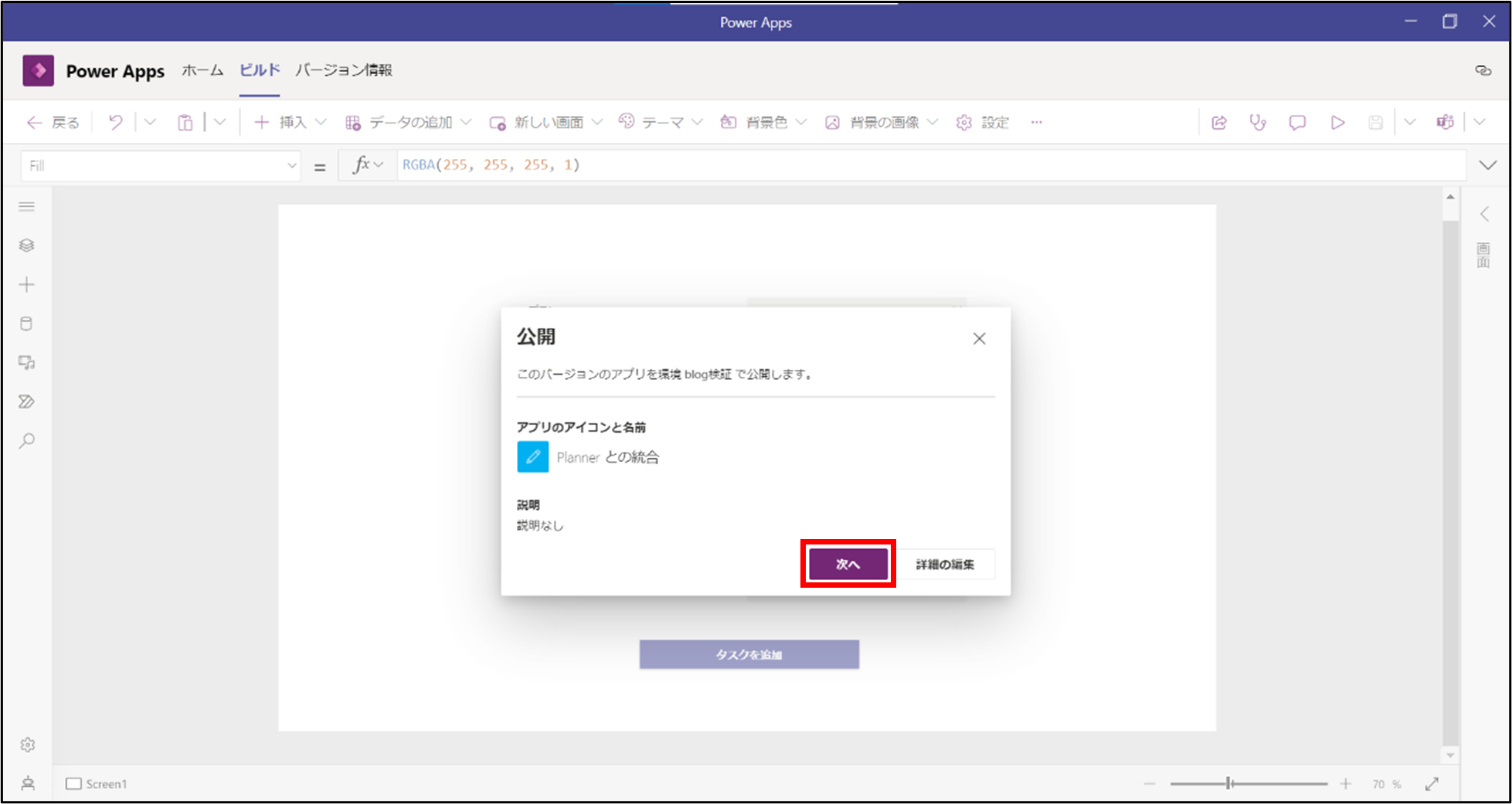Viewport: 1512px width, 804px height.
Task: Open the media sidebar icon
Action: pos(27,362)
